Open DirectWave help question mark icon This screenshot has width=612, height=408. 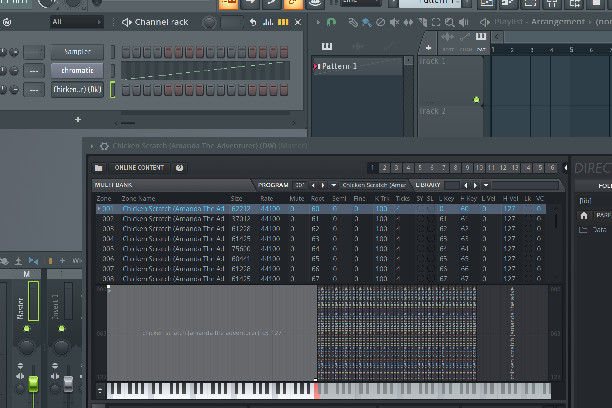[180, 168]
